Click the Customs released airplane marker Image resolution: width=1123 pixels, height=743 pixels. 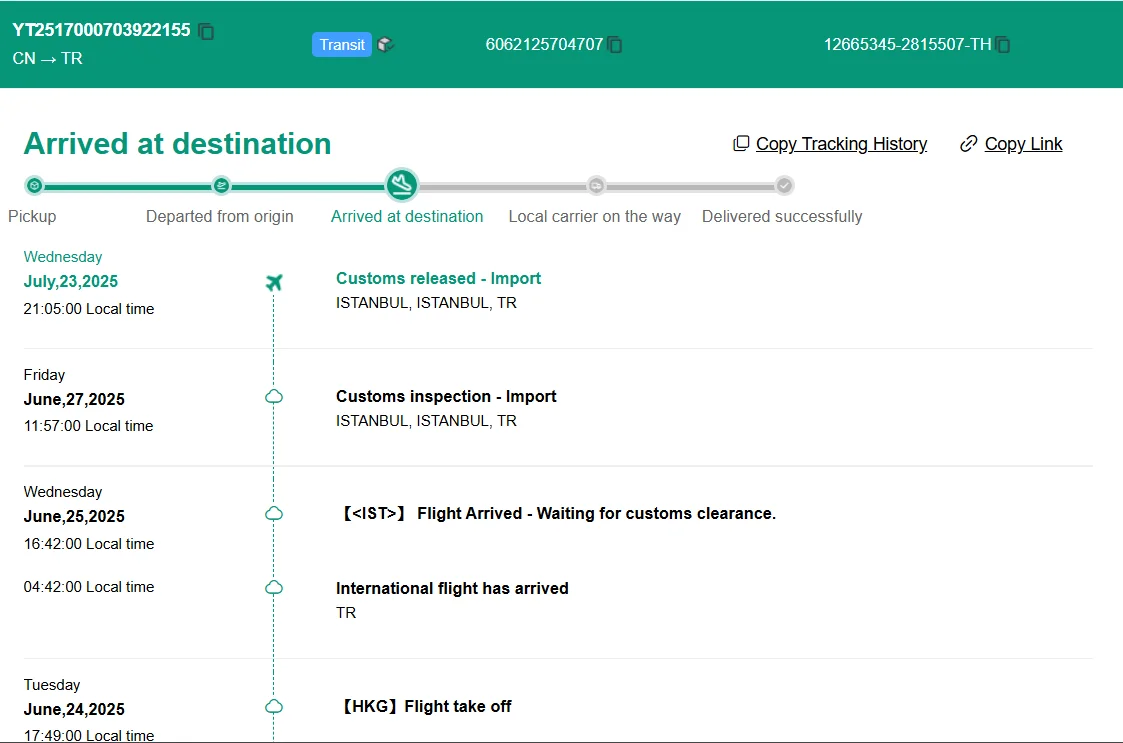(274, 283)
